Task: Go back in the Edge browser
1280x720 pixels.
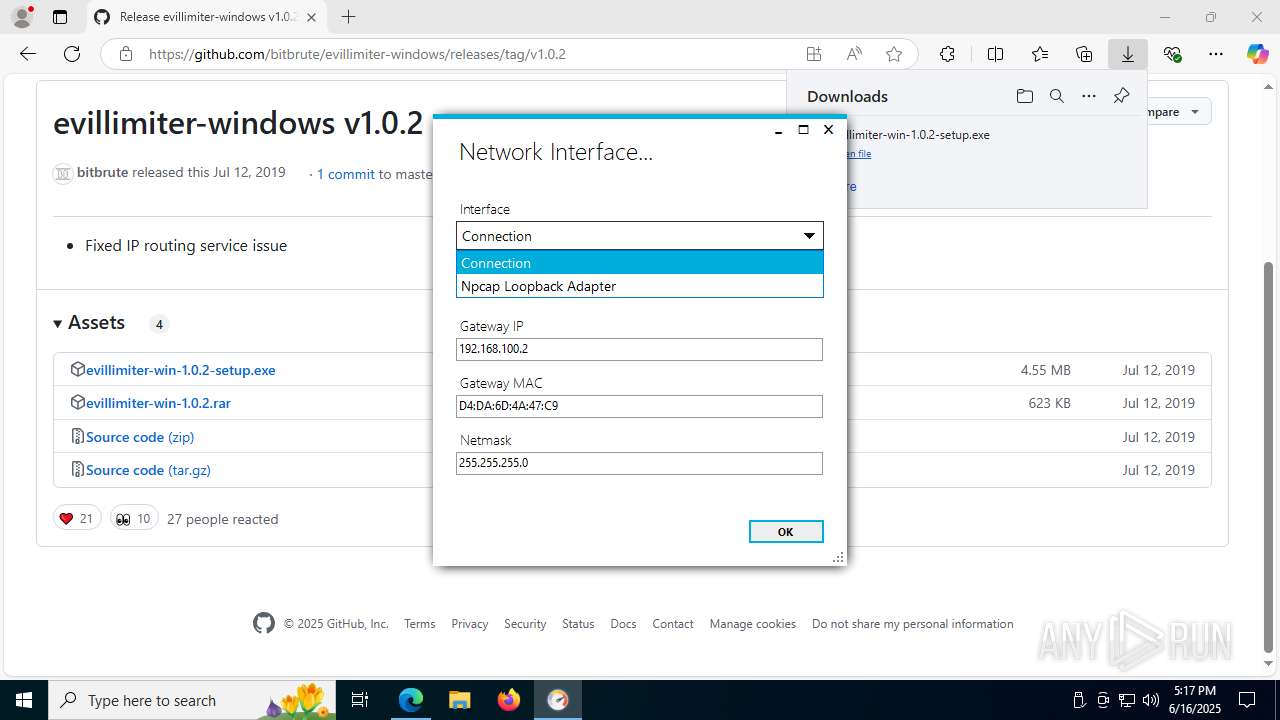Action: click(x=28, y=54)
